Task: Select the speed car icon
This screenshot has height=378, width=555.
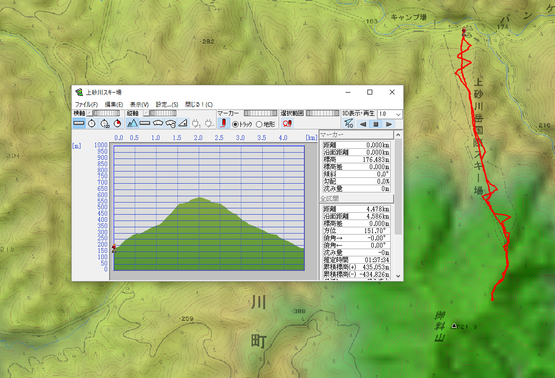Action: (x=158, y=123)
